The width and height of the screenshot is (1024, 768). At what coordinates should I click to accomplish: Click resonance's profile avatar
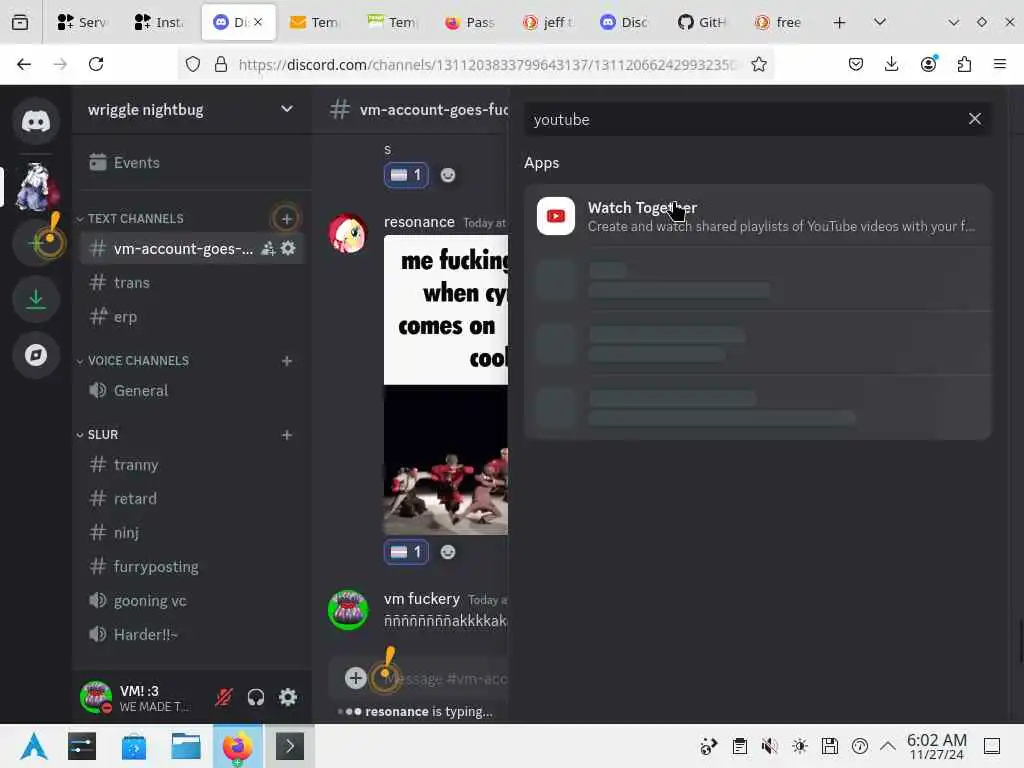click(x=347, y=233)
